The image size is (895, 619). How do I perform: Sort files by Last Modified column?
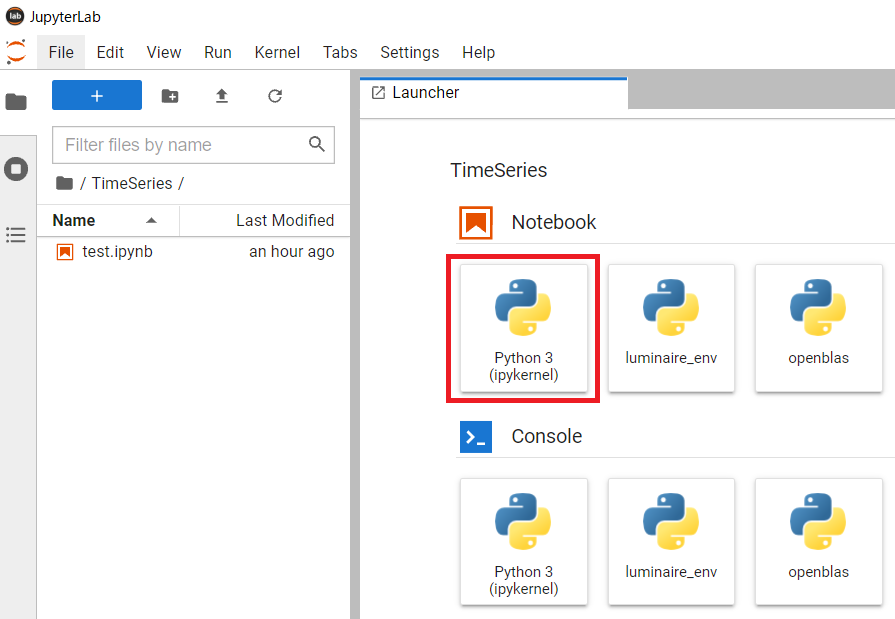coord(284,220)
